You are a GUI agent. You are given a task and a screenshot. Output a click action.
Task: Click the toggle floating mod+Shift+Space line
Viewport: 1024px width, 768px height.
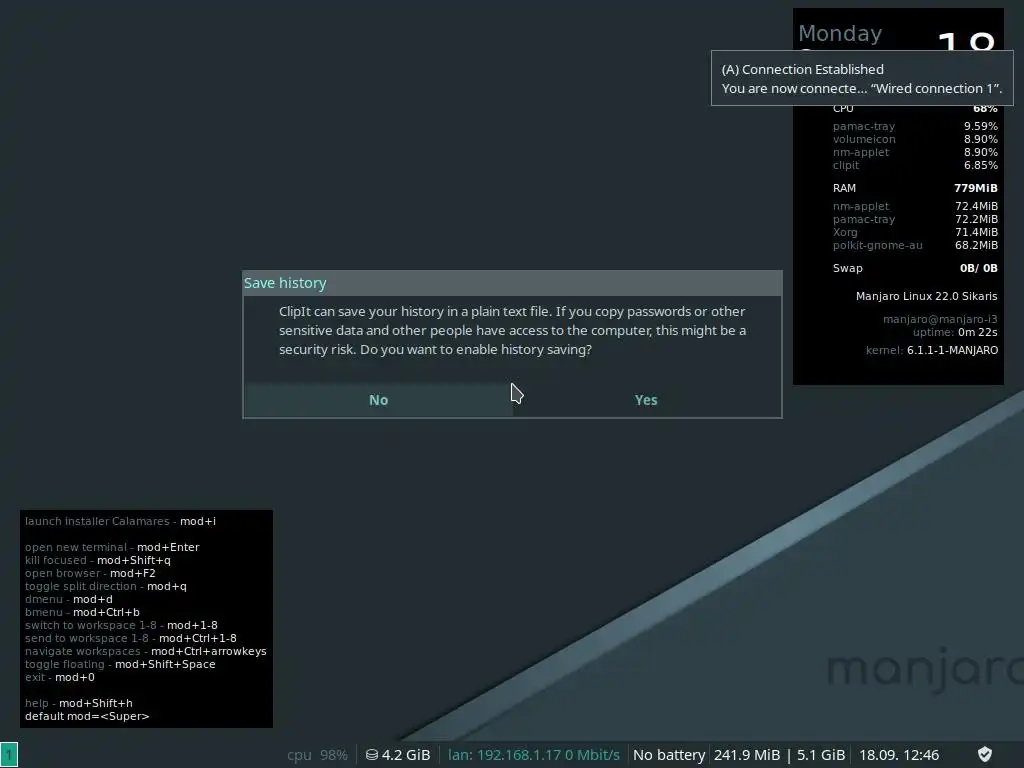point(120,665)
